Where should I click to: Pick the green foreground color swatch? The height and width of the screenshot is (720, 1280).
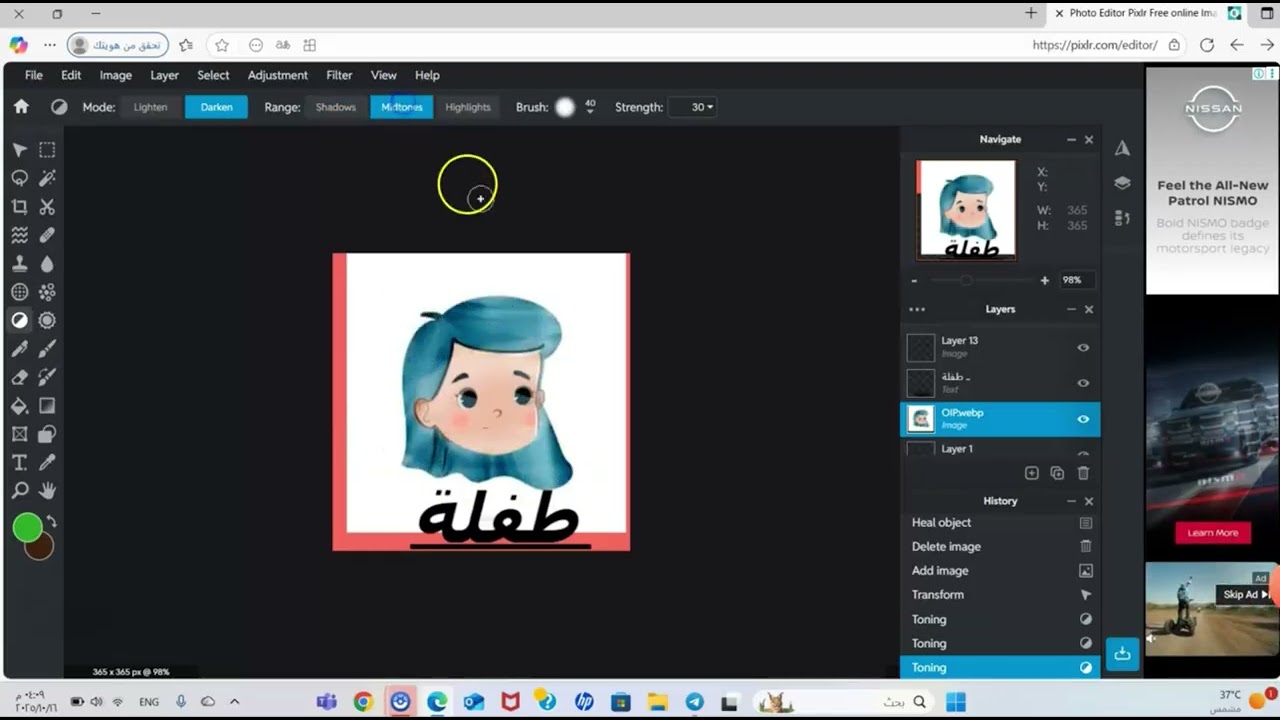pos(27,527)
